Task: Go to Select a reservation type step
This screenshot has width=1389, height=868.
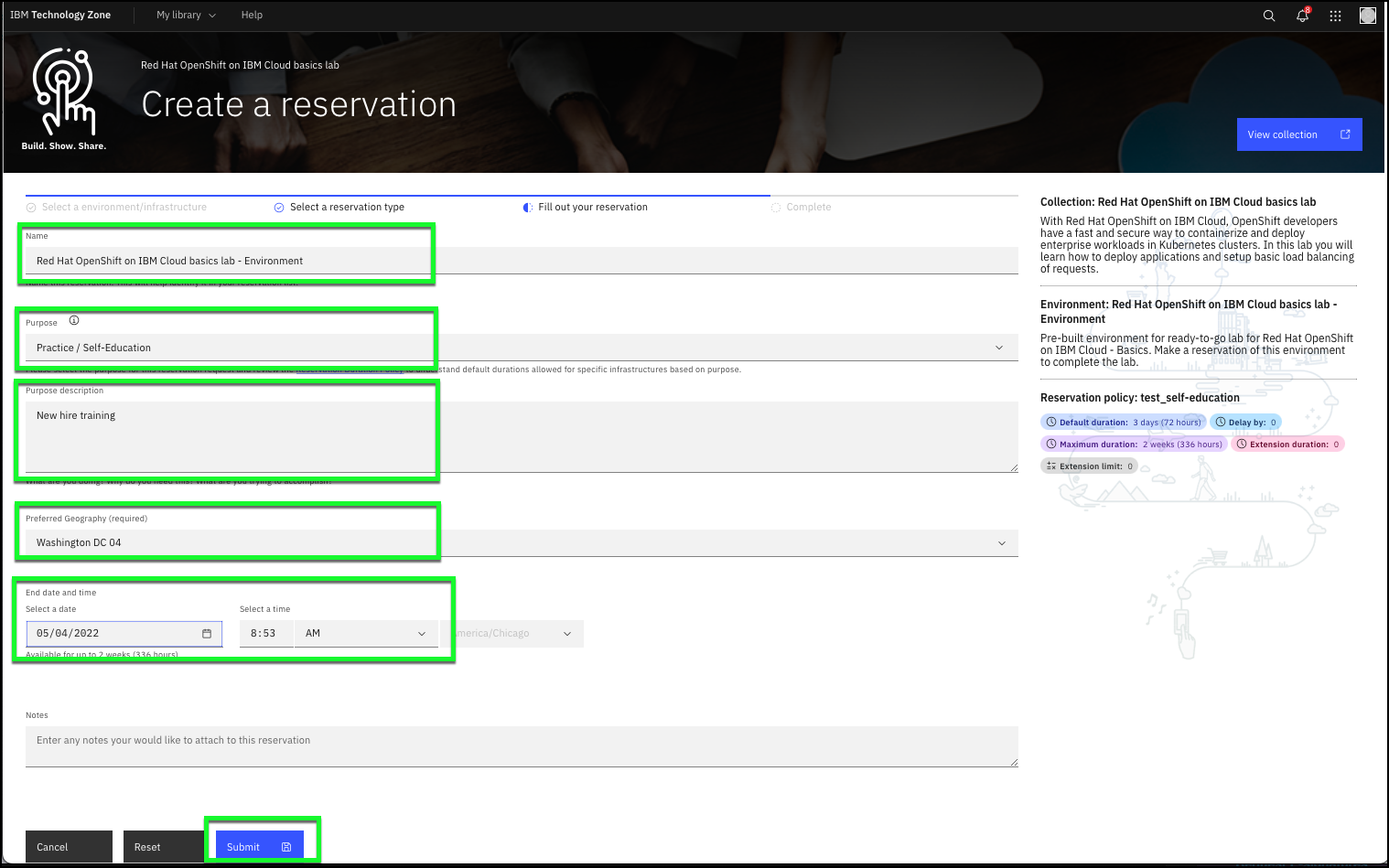Action: [x=346, y=208]
